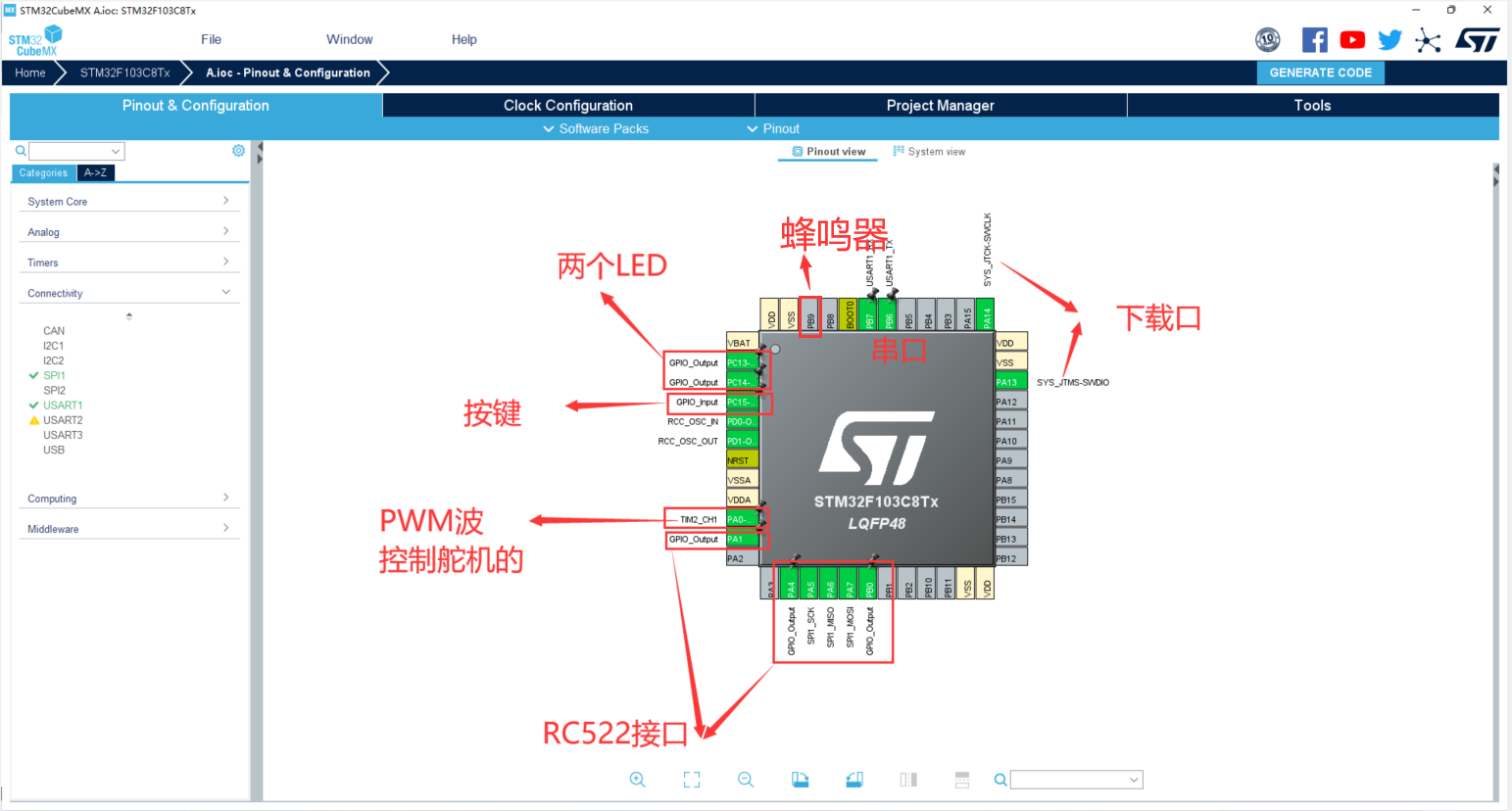The image size is (1512, 811).
Task: Open ST Facebook page icon
Action: (1315, 40)
